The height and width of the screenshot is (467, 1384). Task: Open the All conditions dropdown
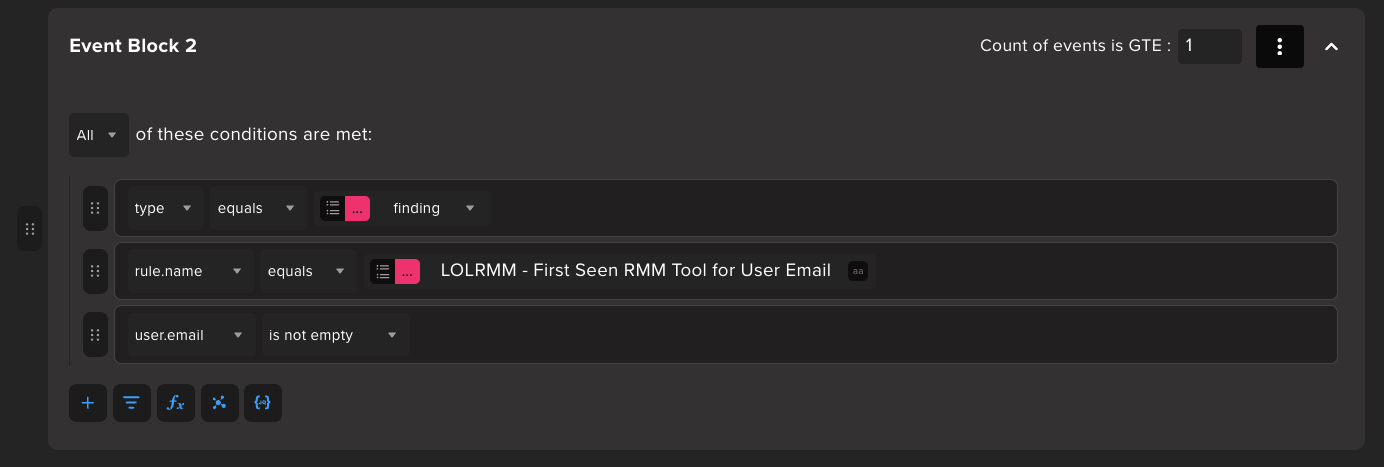pos(98,134)
